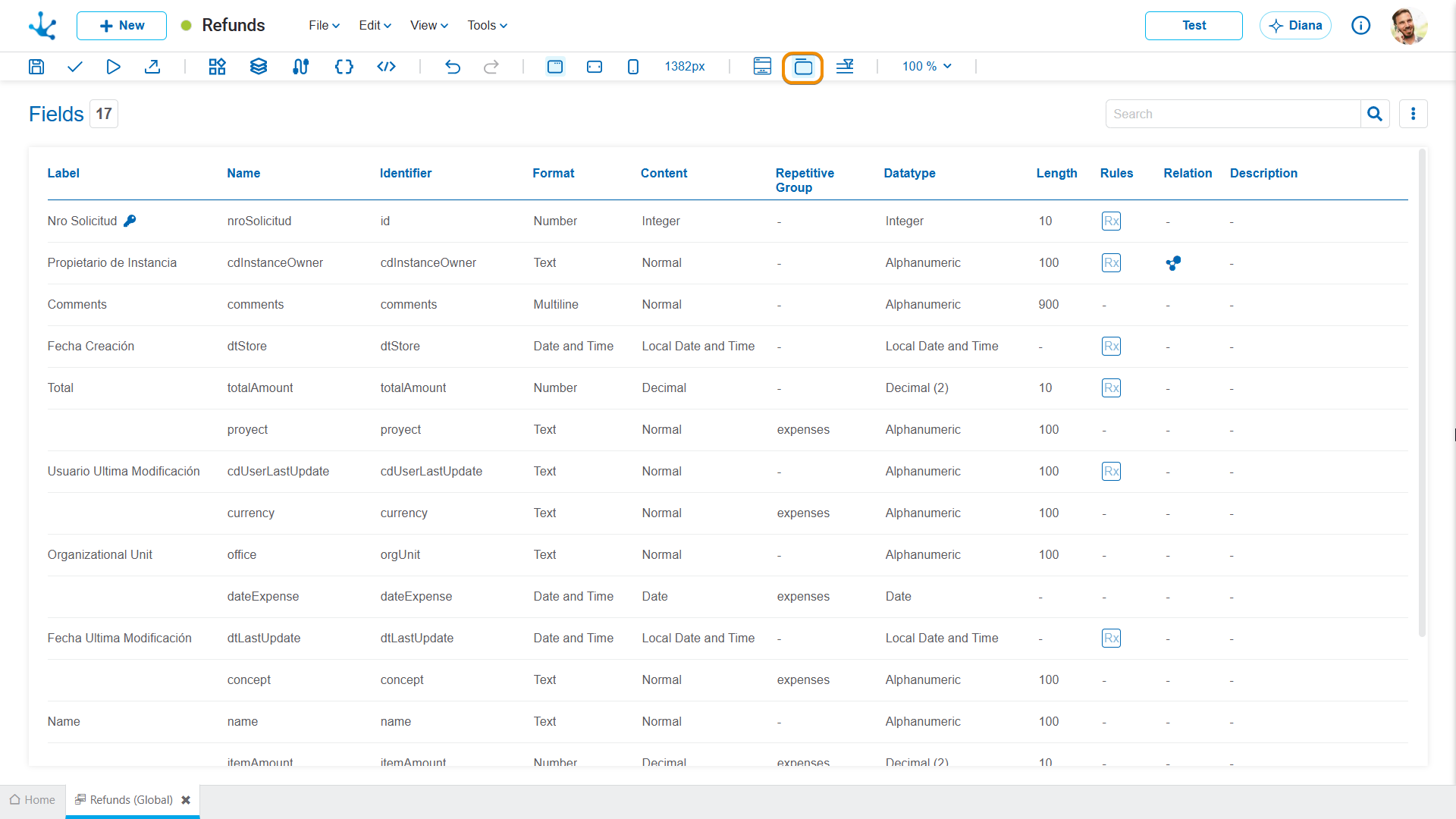This screenshot has width=1456, height=819.
Task: Open the three-dot options menu beside Search
Action: coord(1413,114)
